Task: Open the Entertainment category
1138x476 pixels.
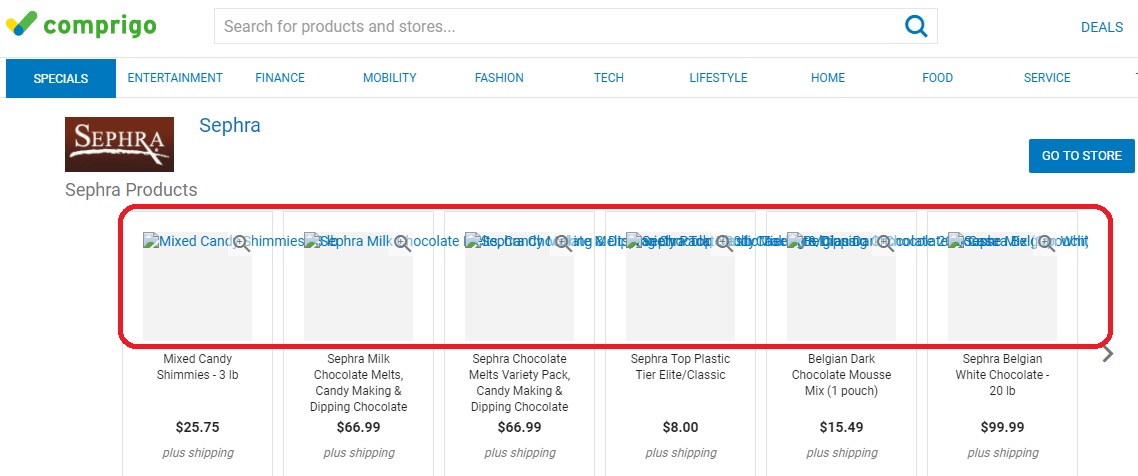Action: pyautogui.click(x=175, y=78)
